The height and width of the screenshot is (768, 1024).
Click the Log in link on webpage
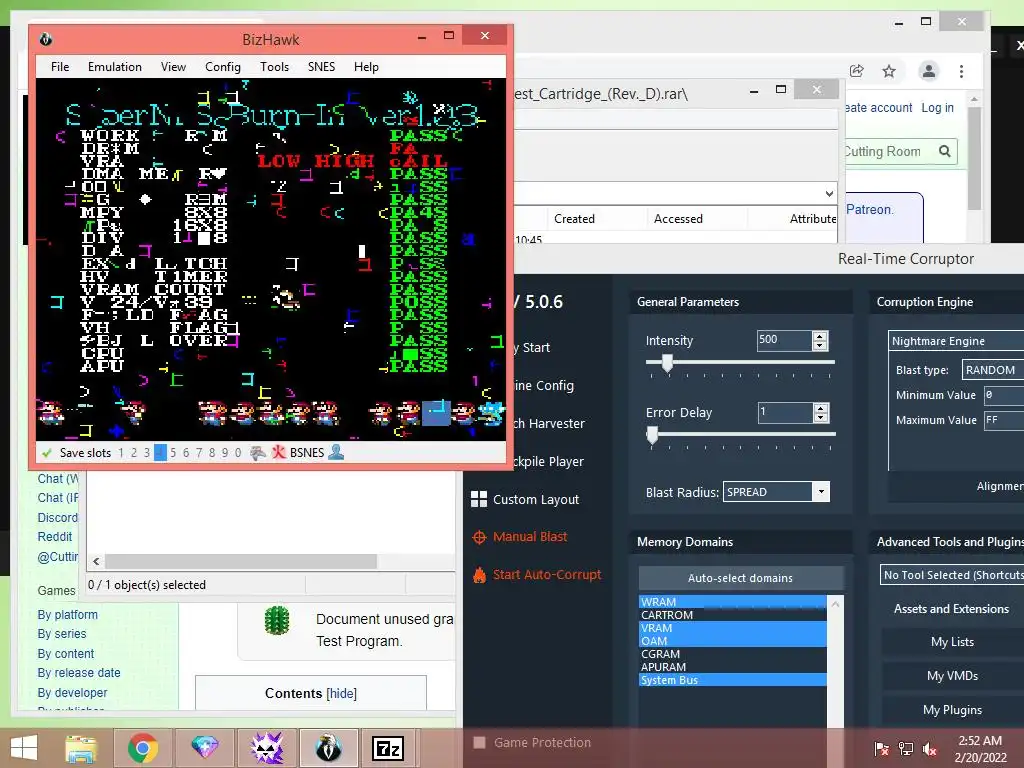point(937,108)
